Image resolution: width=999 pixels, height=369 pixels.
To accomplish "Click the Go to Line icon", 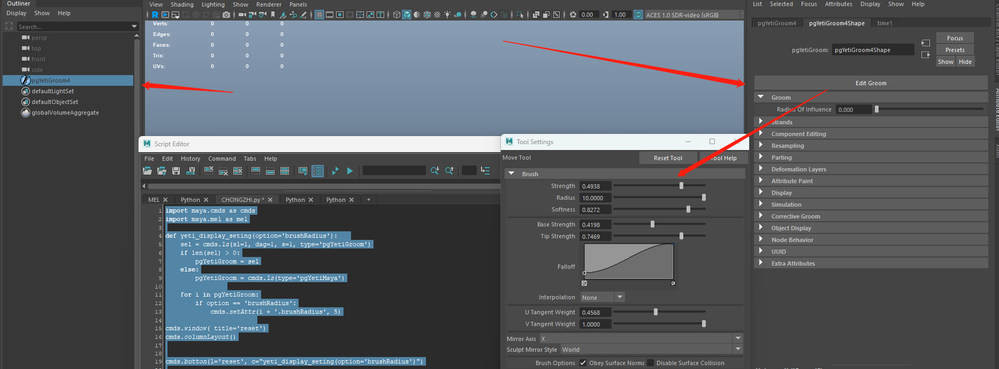I will point(486,171).
